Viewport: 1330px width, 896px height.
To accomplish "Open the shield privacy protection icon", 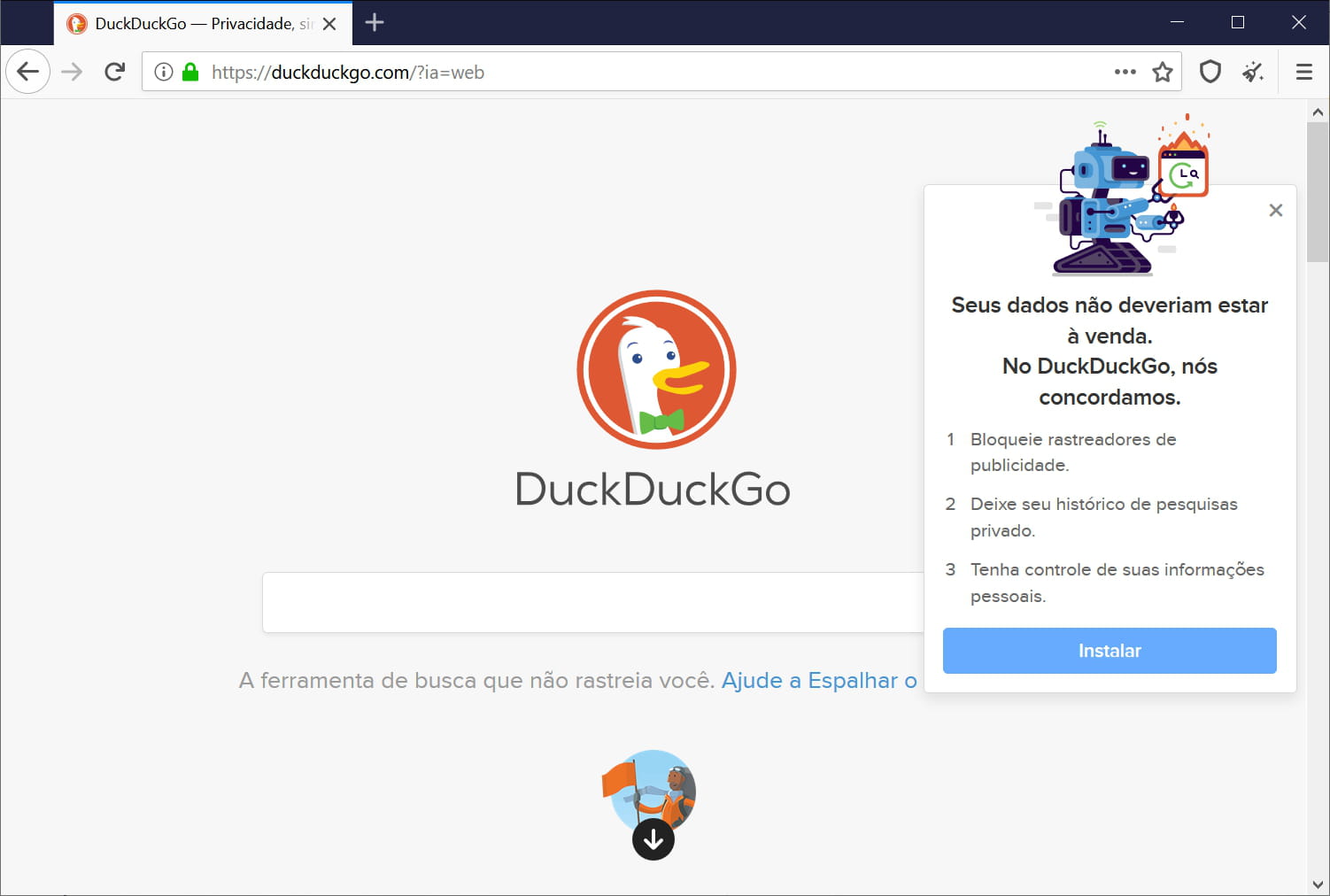I will (x=1210, y=72).
